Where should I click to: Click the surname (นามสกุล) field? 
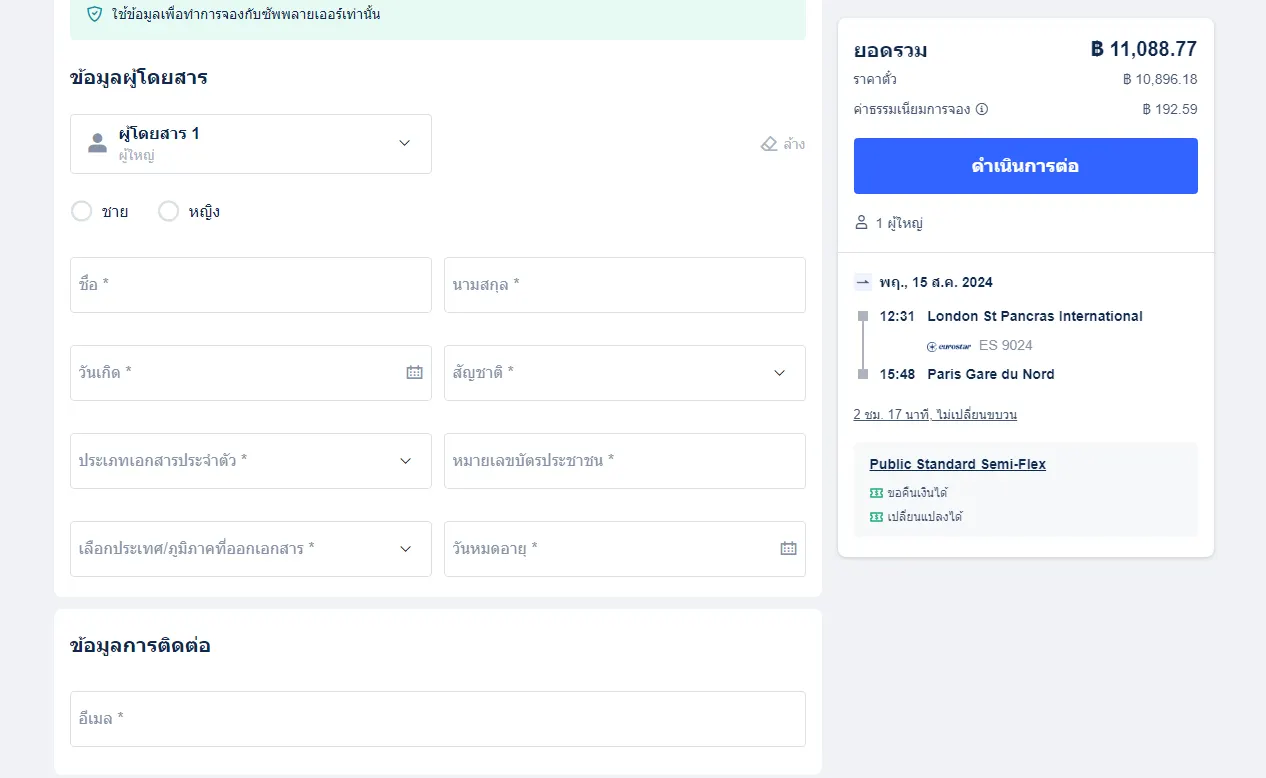tap(624, 285)
